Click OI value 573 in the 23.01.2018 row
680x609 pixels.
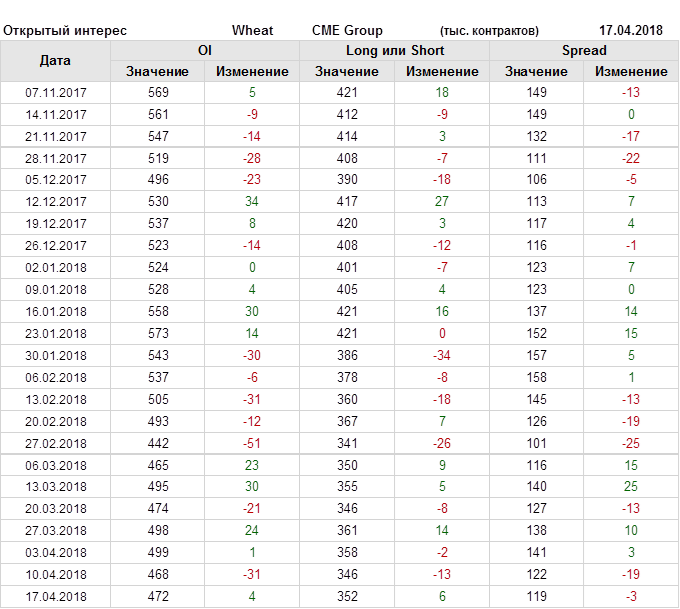click(x=157, y=333)
